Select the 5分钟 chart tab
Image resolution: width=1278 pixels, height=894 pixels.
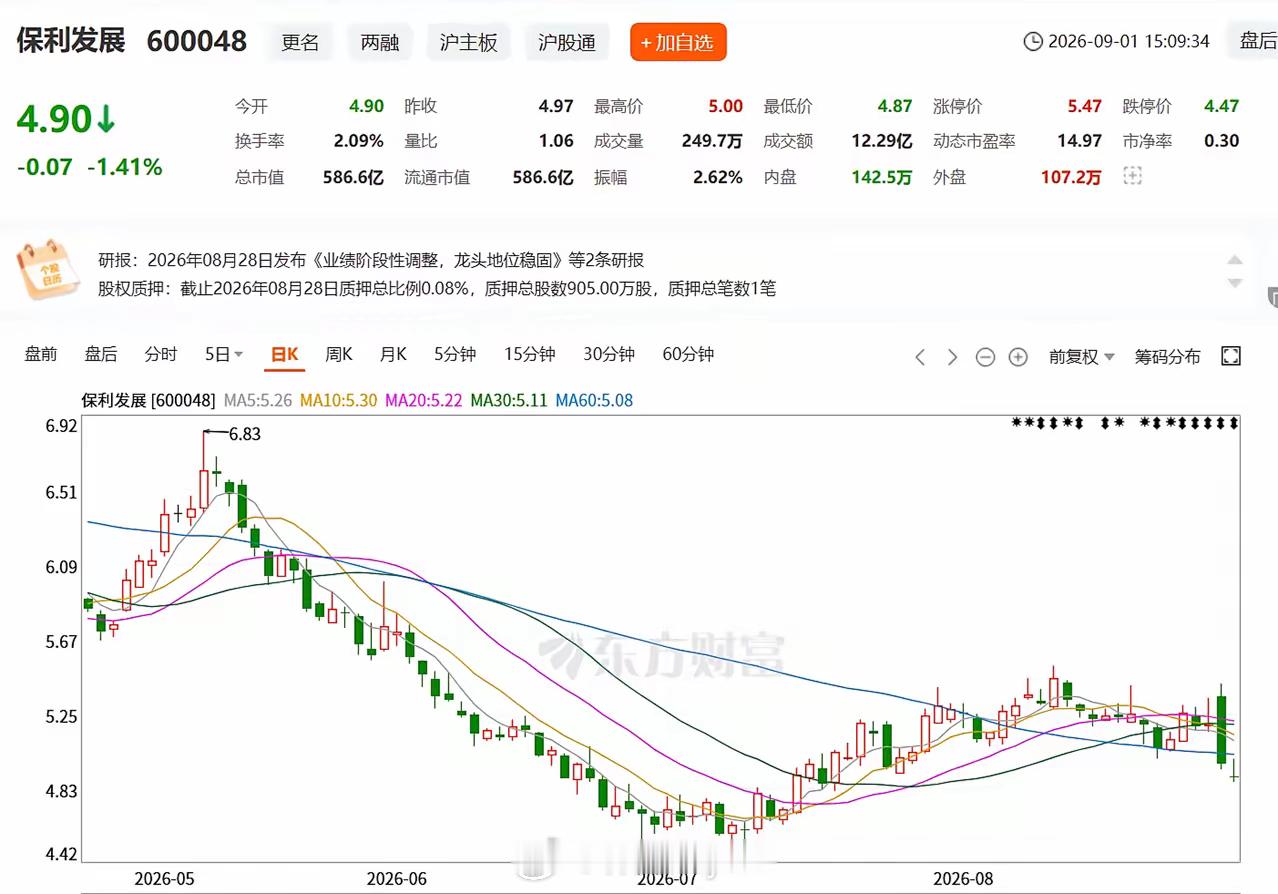[x=455, y=354]
